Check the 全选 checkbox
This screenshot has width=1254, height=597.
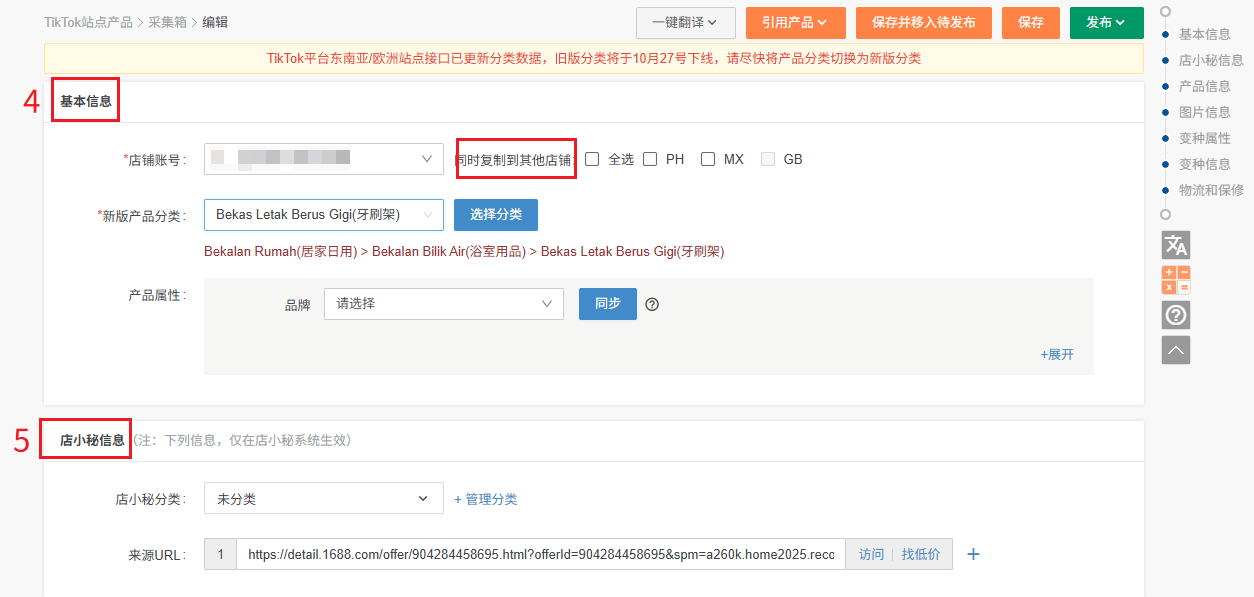coord(592,159)
